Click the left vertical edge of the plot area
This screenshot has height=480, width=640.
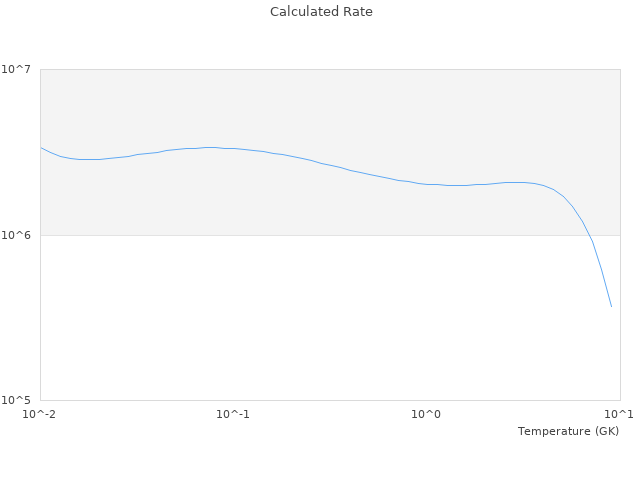tap(40, 300)
